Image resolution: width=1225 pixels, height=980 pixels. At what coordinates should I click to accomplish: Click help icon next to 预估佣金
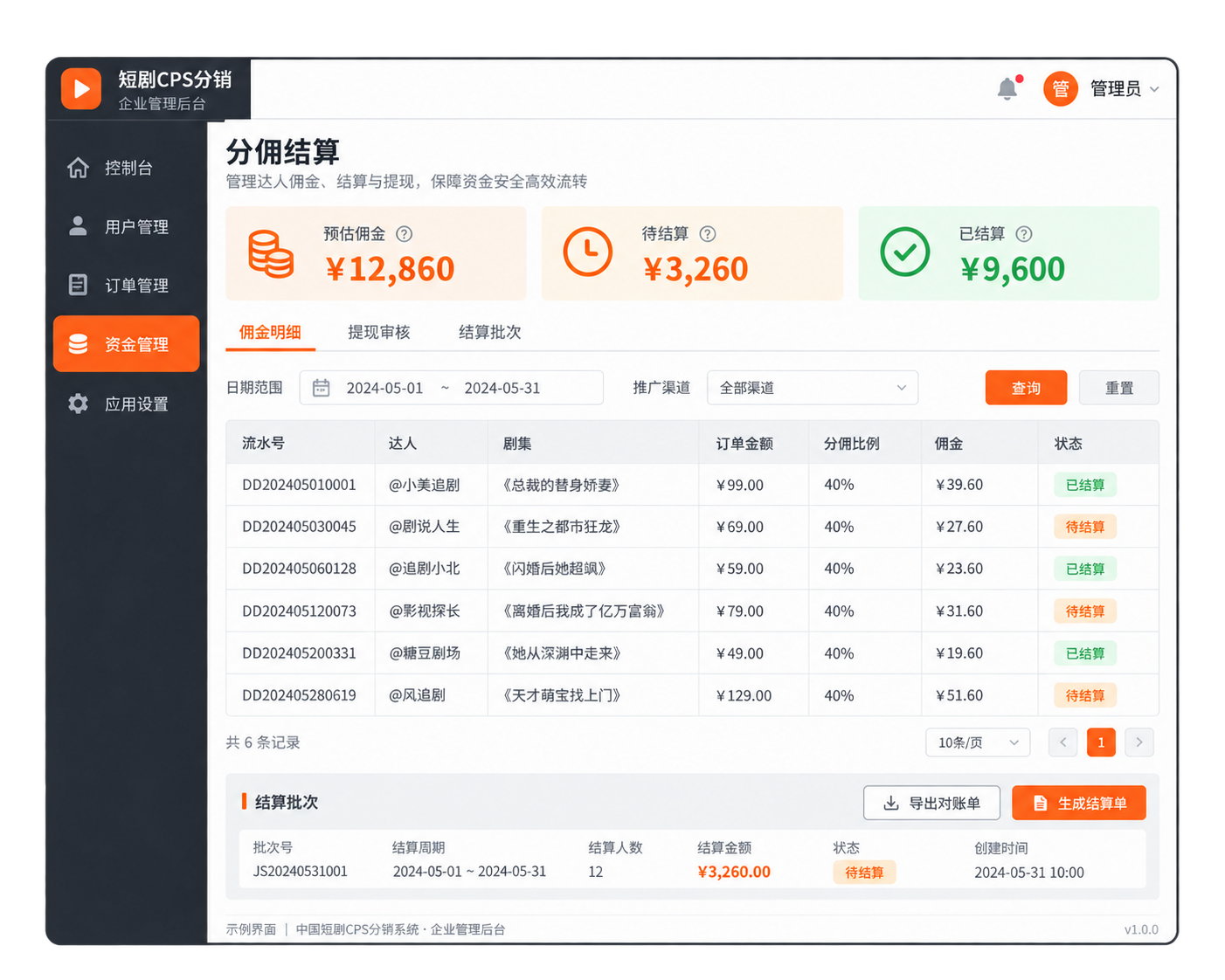pyautogui.click(x=404, y=234)
